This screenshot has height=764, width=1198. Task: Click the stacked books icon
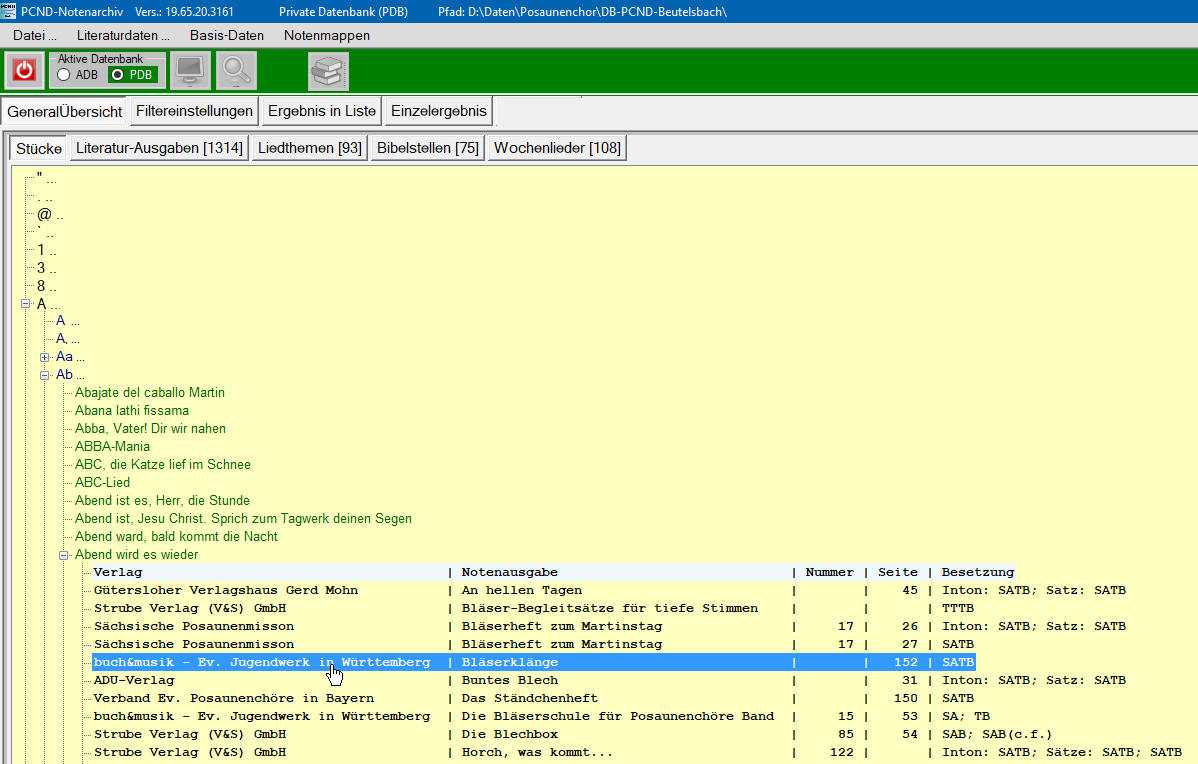pyautogui.click(x=328, y=71)
